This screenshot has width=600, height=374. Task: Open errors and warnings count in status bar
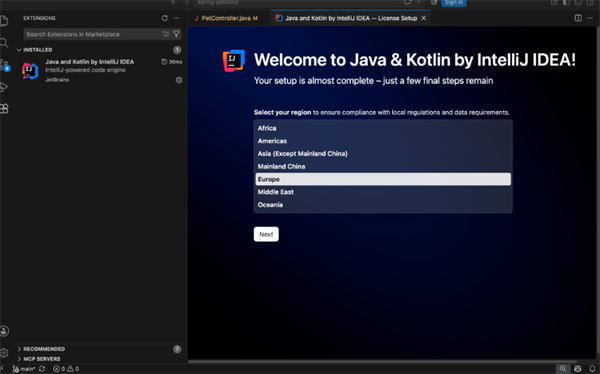click(66, 369)
